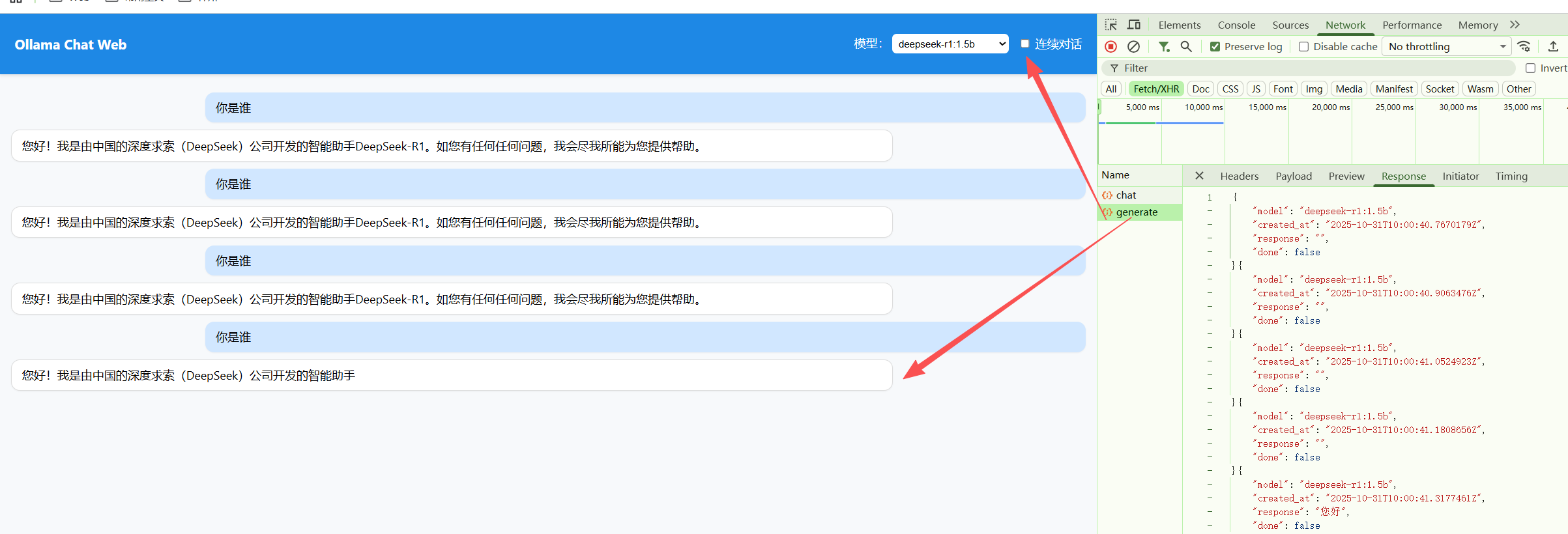
Task: Enable the 连续对话 checkbox
Action: click(x=1024, y=44)
